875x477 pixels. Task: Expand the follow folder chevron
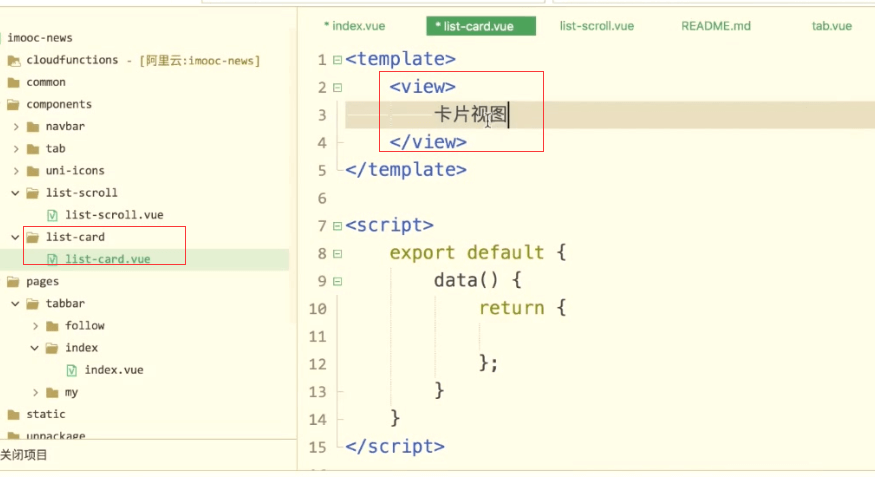[x=35, y=326]
